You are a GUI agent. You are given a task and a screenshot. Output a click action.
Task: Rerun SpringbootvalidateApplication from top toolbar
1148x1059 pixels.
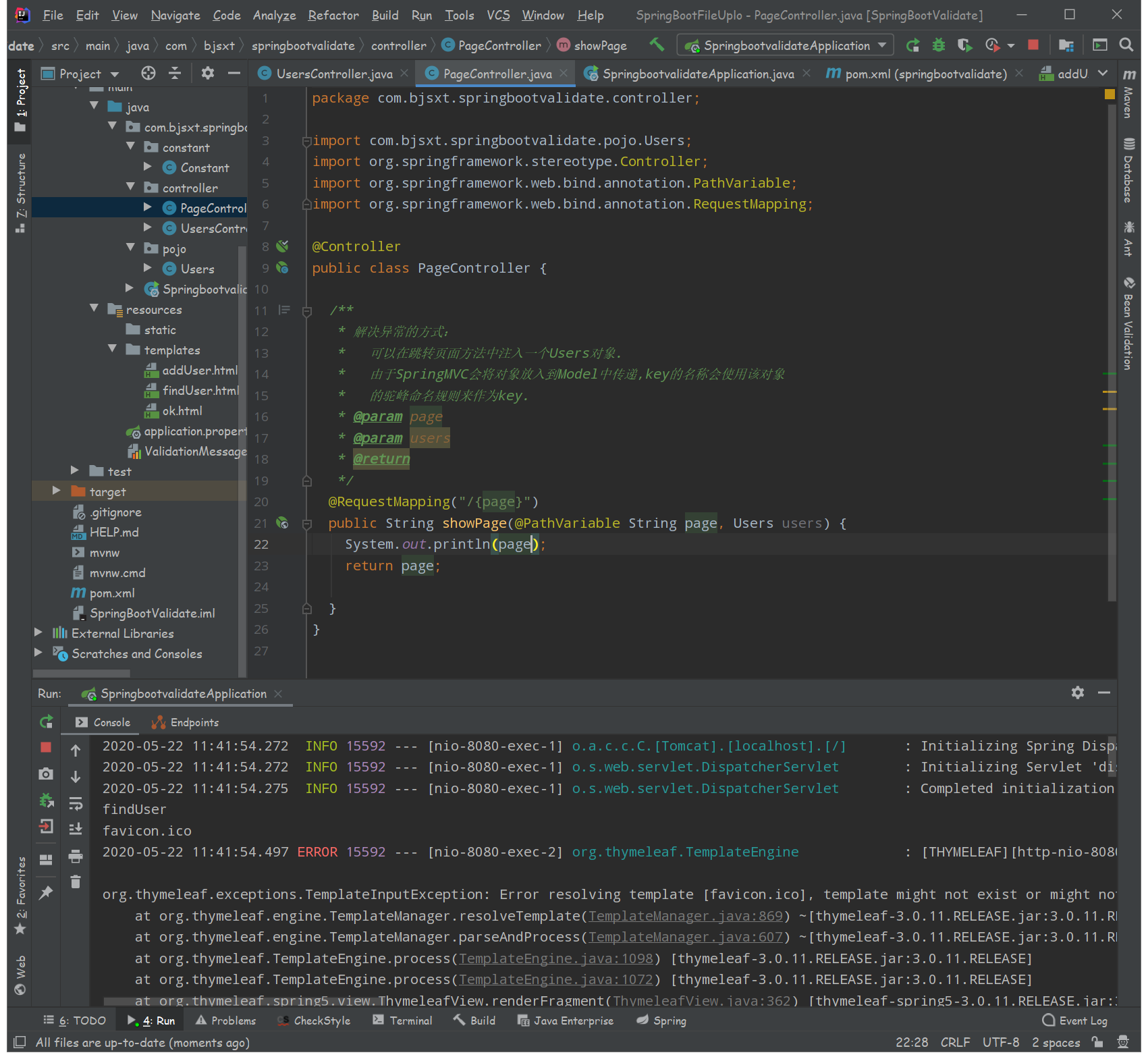click(912, 45)
